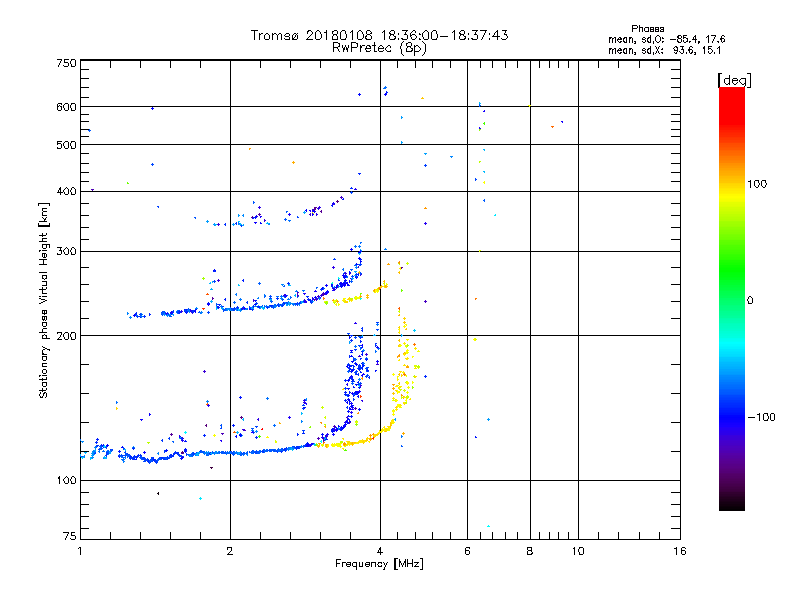
Task: Click the black bottom of the phase colorbar
Action: 732,503
